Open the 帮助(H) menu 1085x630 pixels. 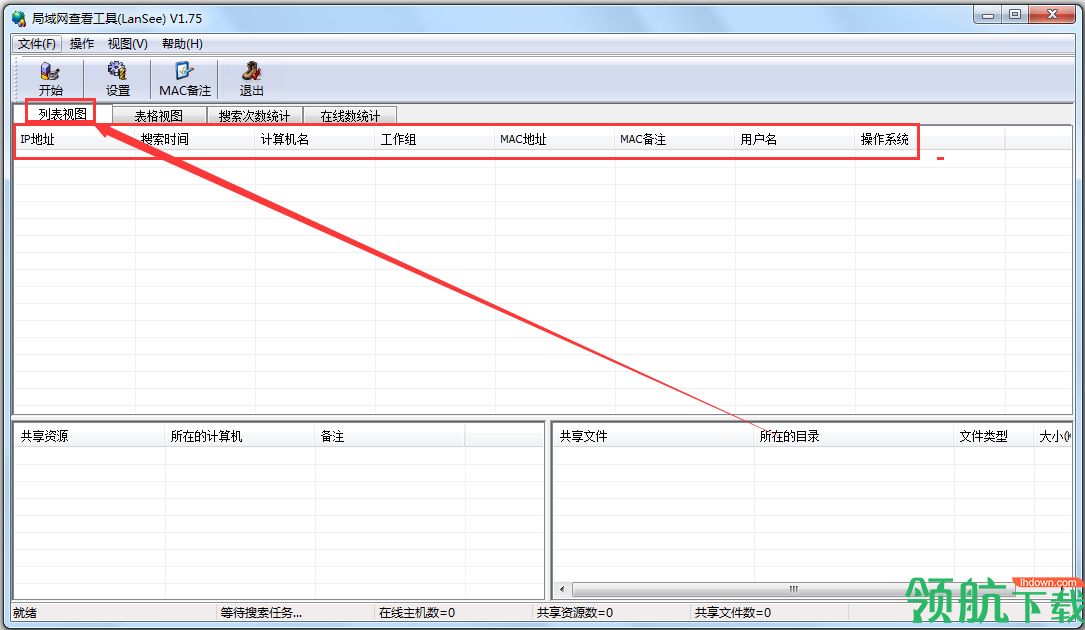coord(182,44)
